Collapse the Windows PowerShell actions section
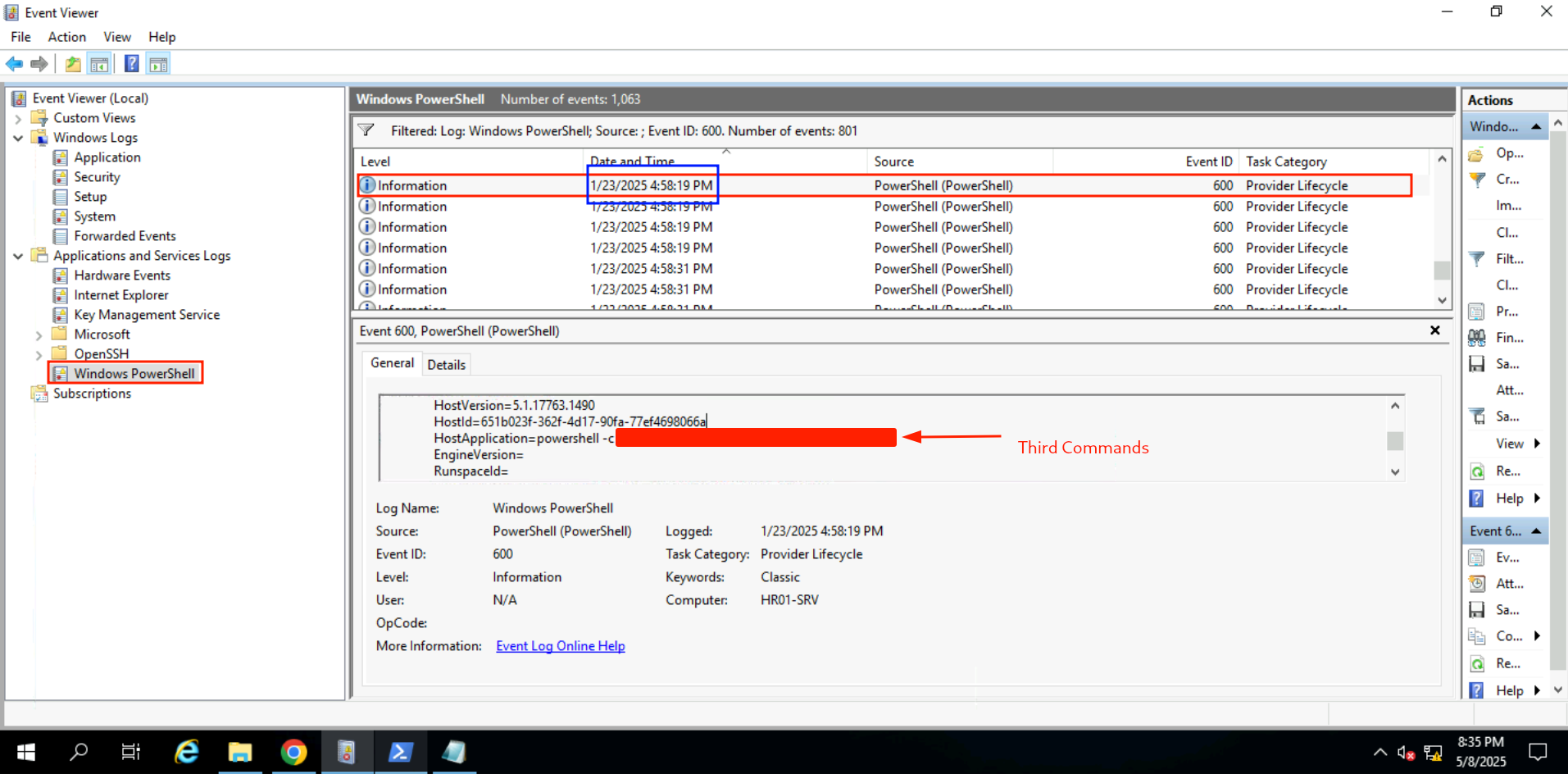Image resolution: width=1568 pixels, height=774 pixels. coord(1536,126)
